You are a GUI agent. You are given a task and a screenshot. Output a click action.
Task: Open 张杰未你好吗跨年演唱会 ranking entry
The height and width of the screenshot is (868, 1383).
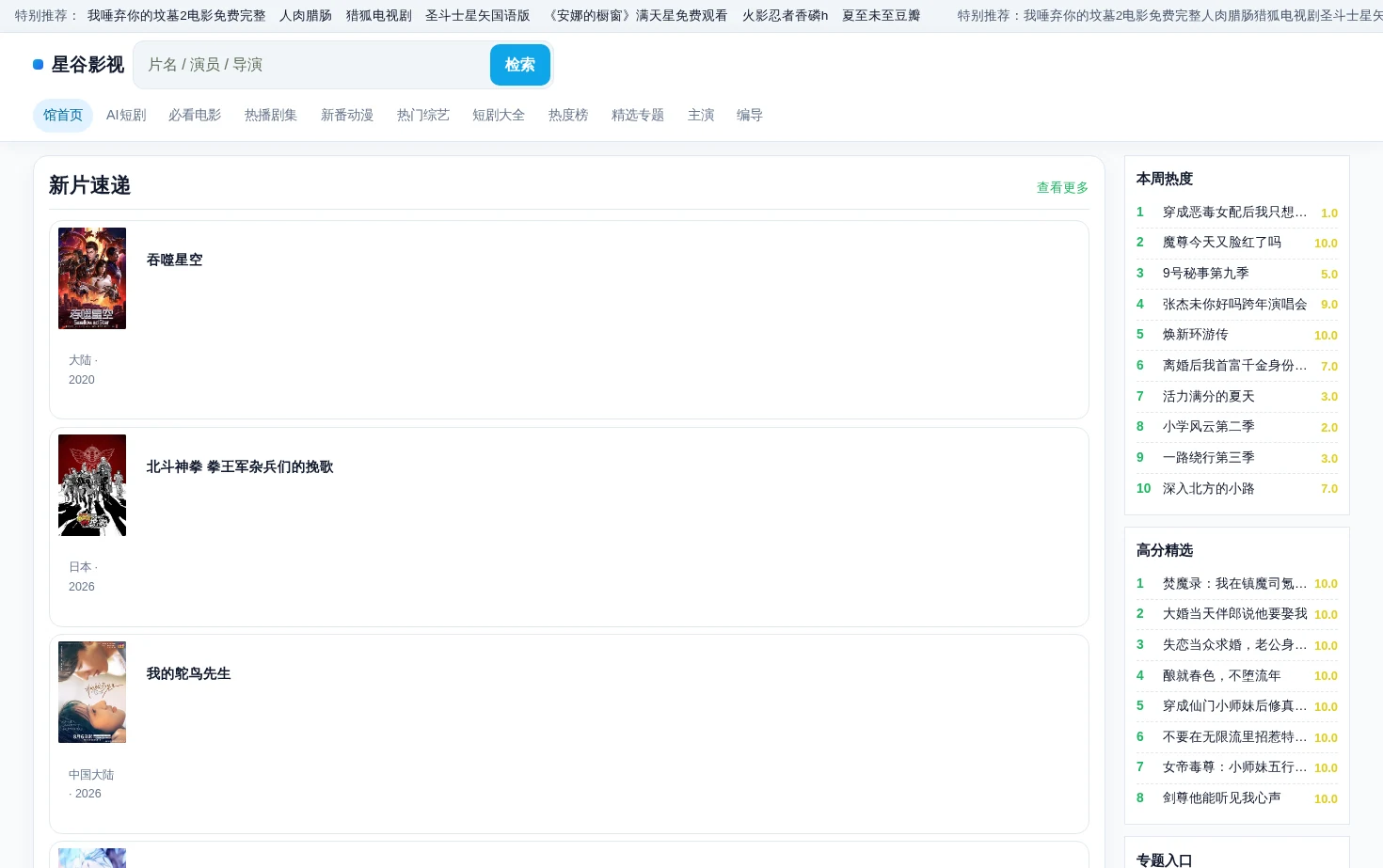1237,305
